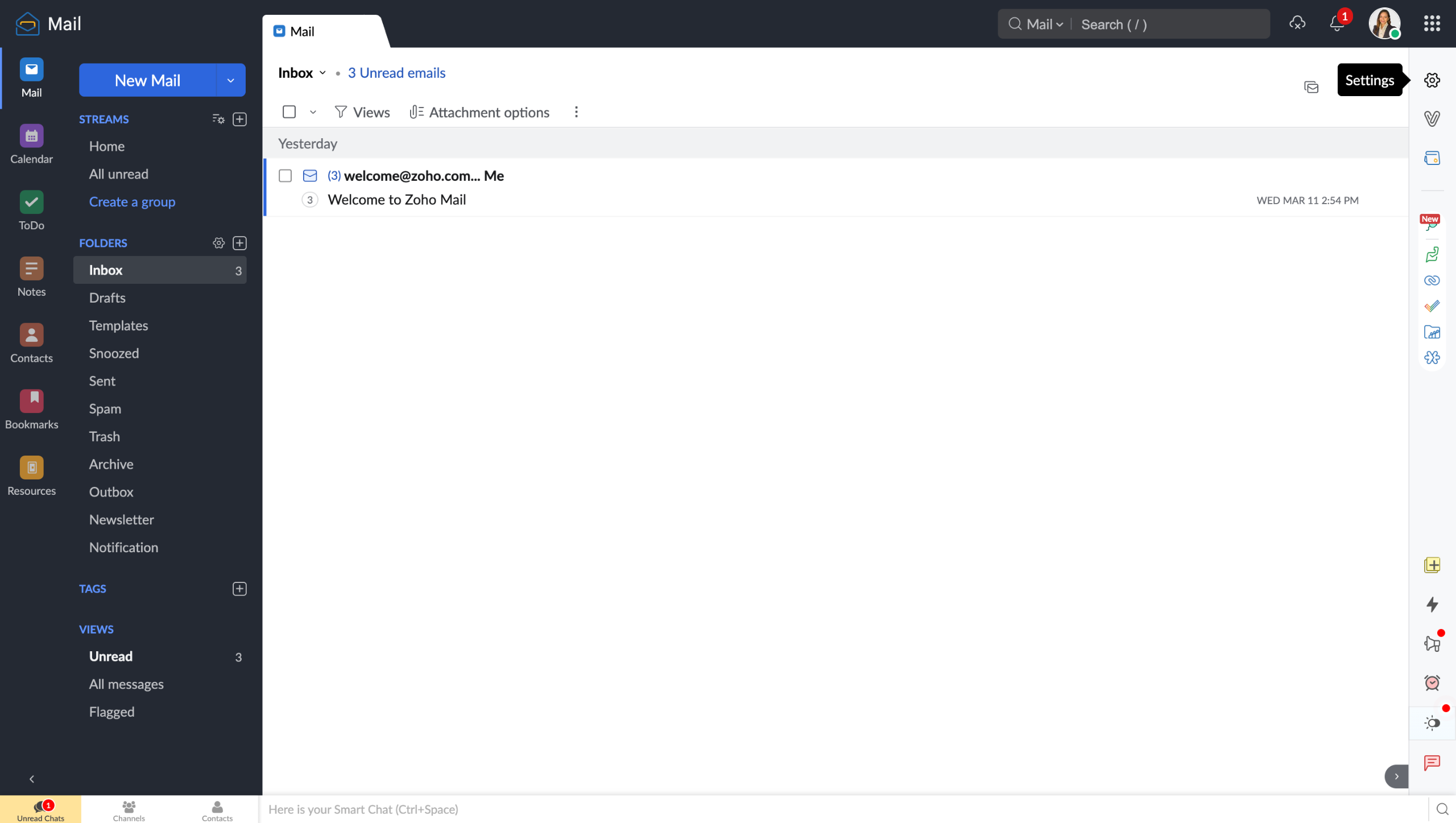The height and width of the screenshot is (823, 1456).
Task: Expand the Inbox title dropdown
Action: point(322,73)
